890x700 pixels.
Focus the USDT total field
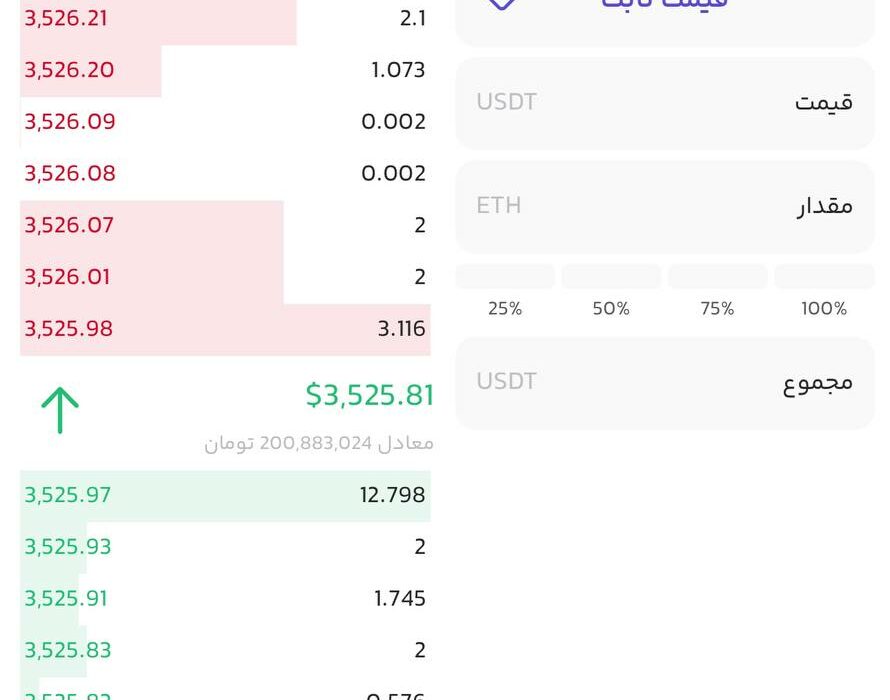665,383
